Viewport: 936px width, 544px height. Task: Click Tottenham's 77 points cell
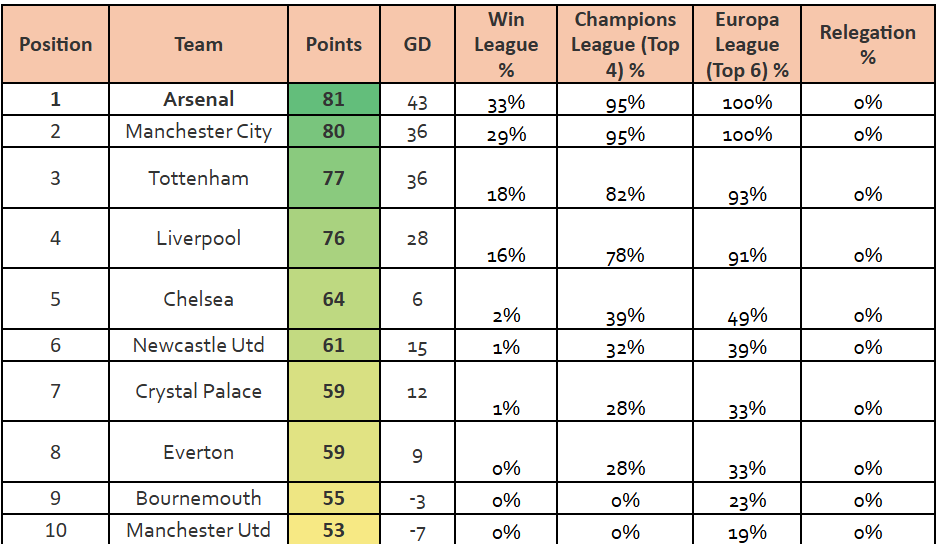point(334,178)
